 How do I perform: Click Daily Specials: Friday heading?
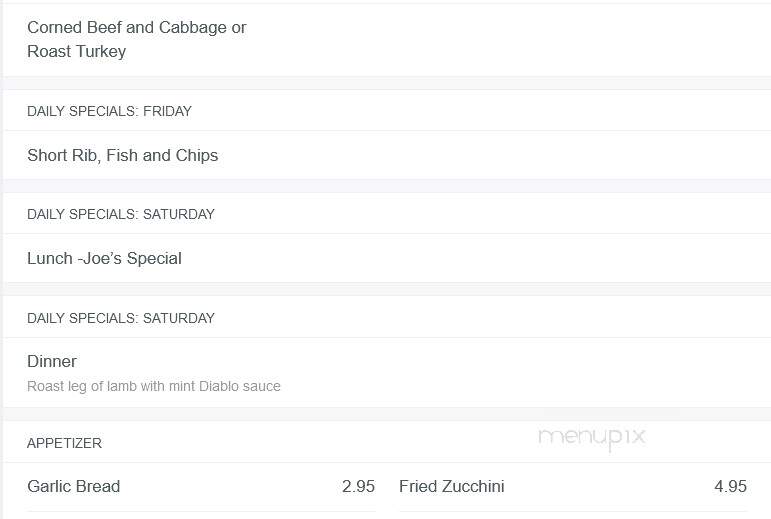coord(109,111)
